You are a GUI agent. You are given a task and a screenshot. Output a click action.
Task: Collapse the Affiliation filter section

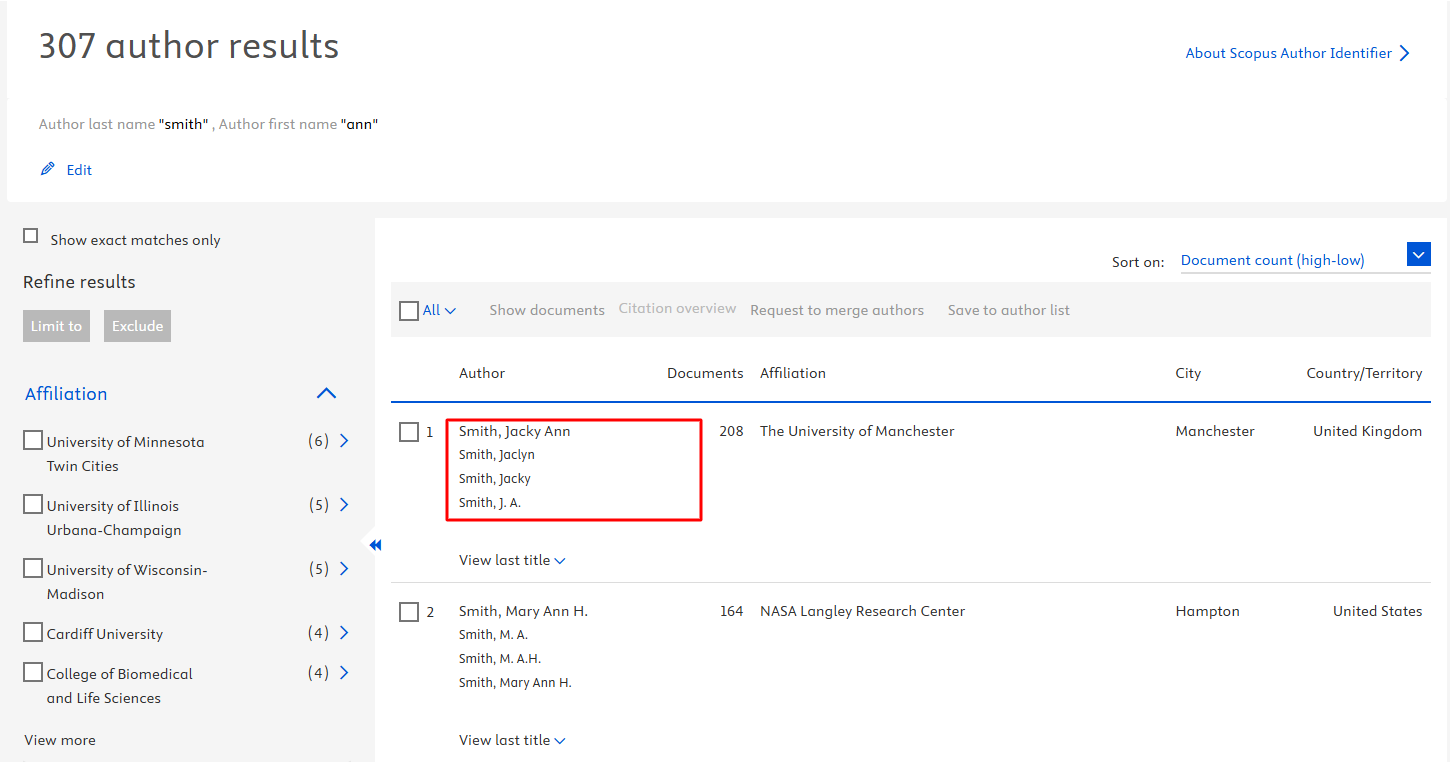(x=326, y=394)
